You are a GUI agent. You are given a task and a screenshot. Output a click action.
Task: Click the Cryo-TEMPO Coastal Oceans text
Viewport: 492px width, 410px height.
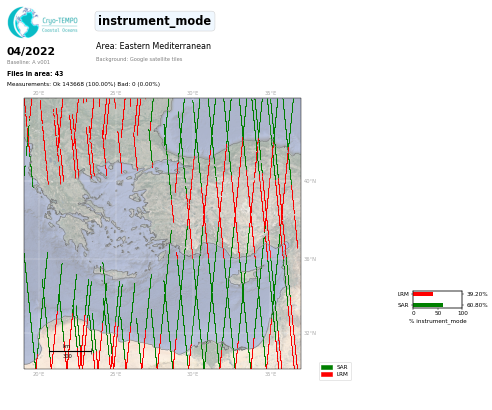[x=60, y=25]
